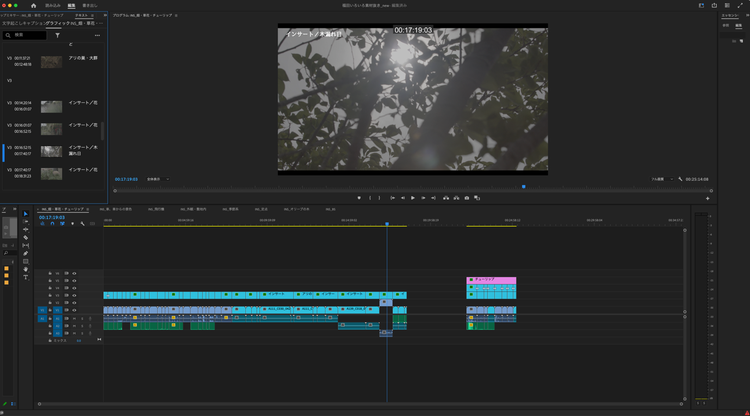The width and height of the screenshot is (750, 416).
Task: Toggle V1 source patching button
Action: point(42,310)
